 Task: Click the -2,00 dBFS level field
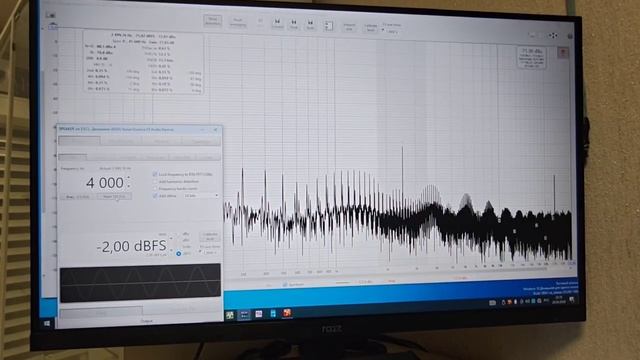[131, 246]
